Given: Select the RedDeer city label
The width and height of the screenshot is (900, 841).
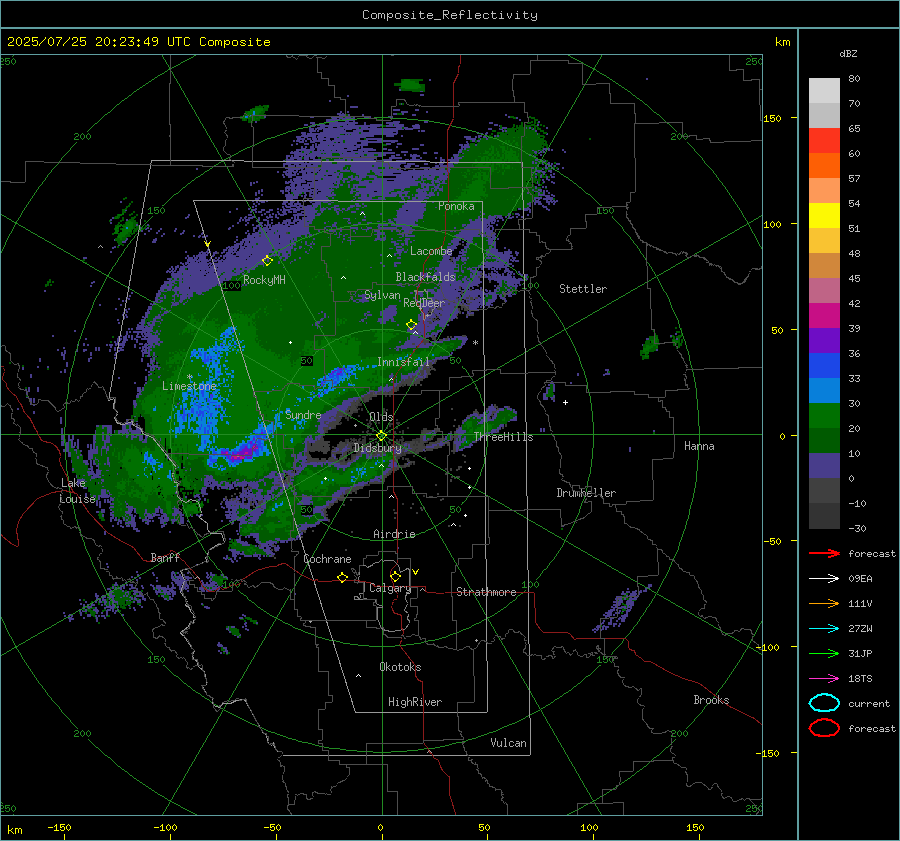Looking at the screenshot, I should 424,303.
